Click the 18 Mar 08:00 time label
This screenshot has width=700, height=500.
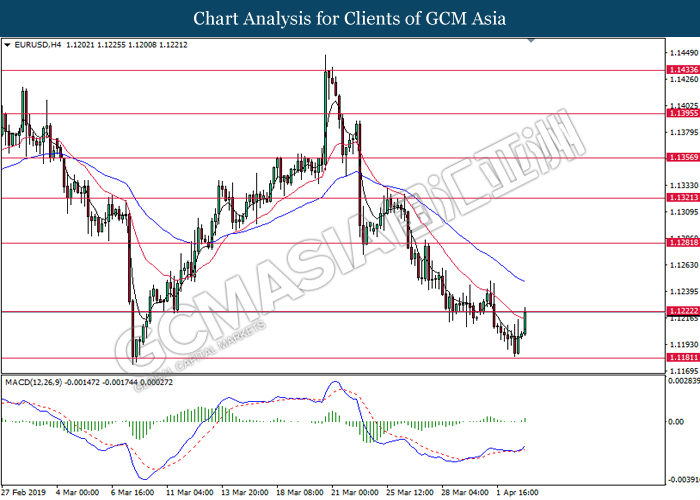click(300, 492)
